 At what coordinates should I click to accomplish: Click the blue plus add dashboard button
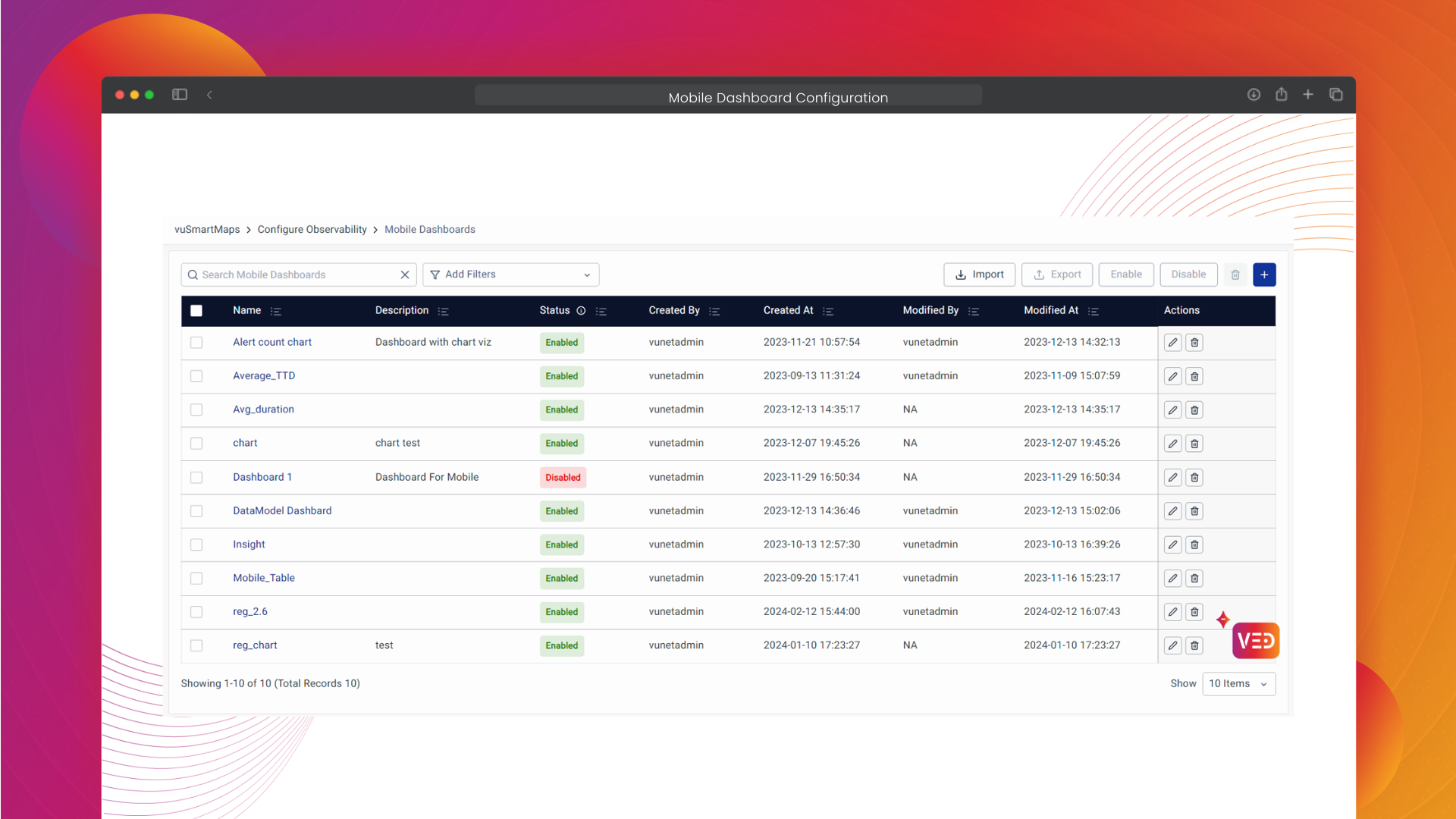pos(1264,275)
